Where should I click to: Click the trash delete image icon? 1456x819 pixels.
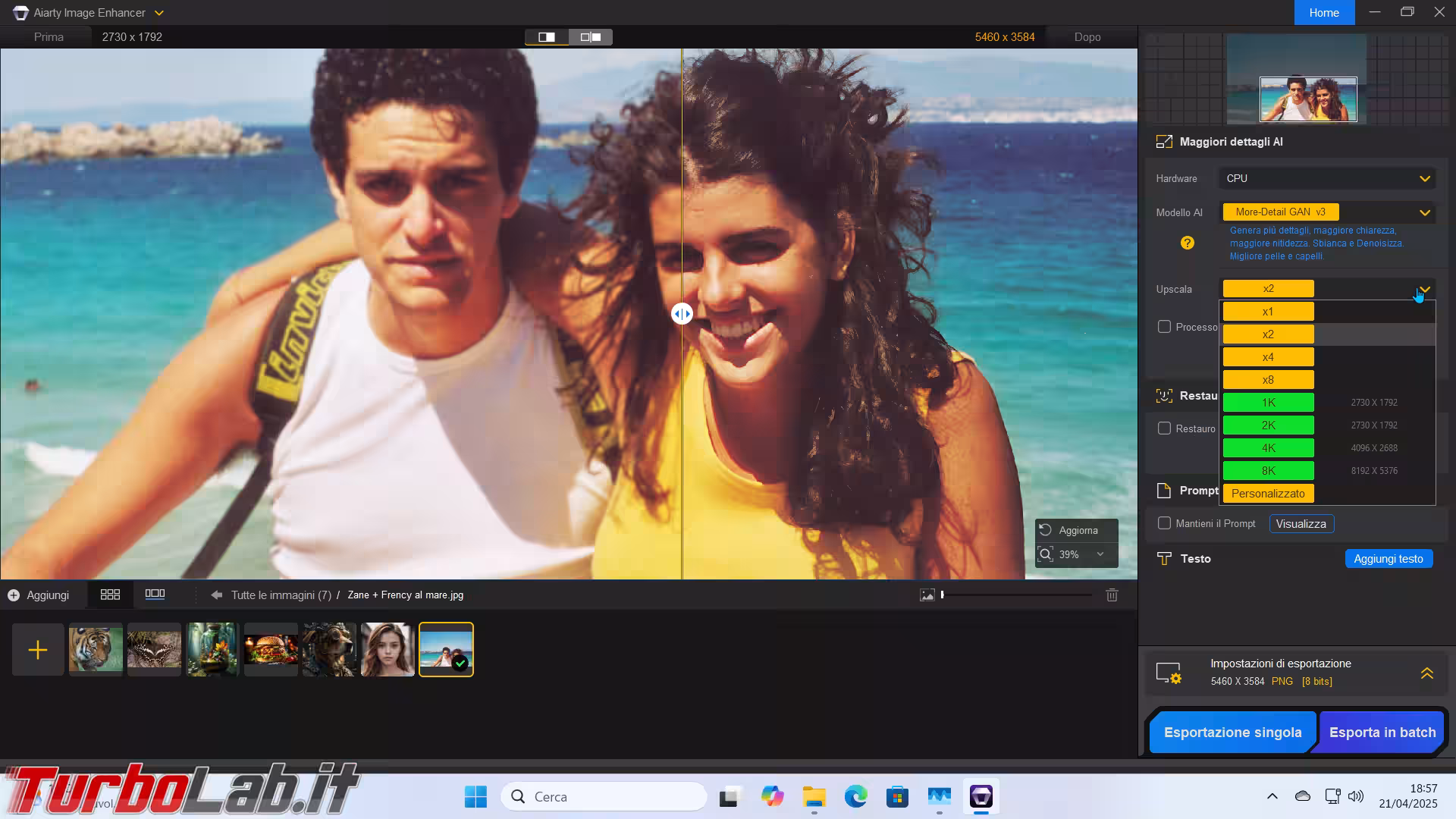pos(1112,595)
